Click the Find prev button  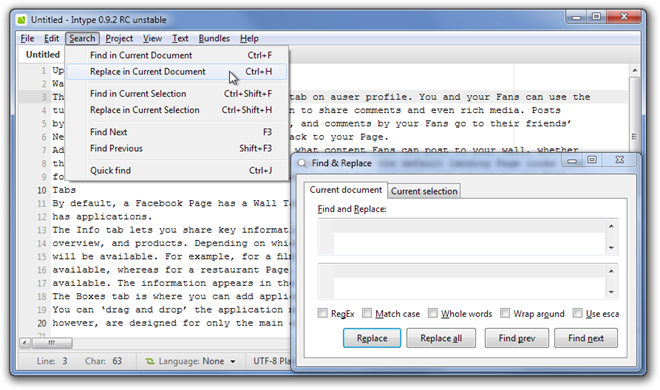(x=517, y=338)
